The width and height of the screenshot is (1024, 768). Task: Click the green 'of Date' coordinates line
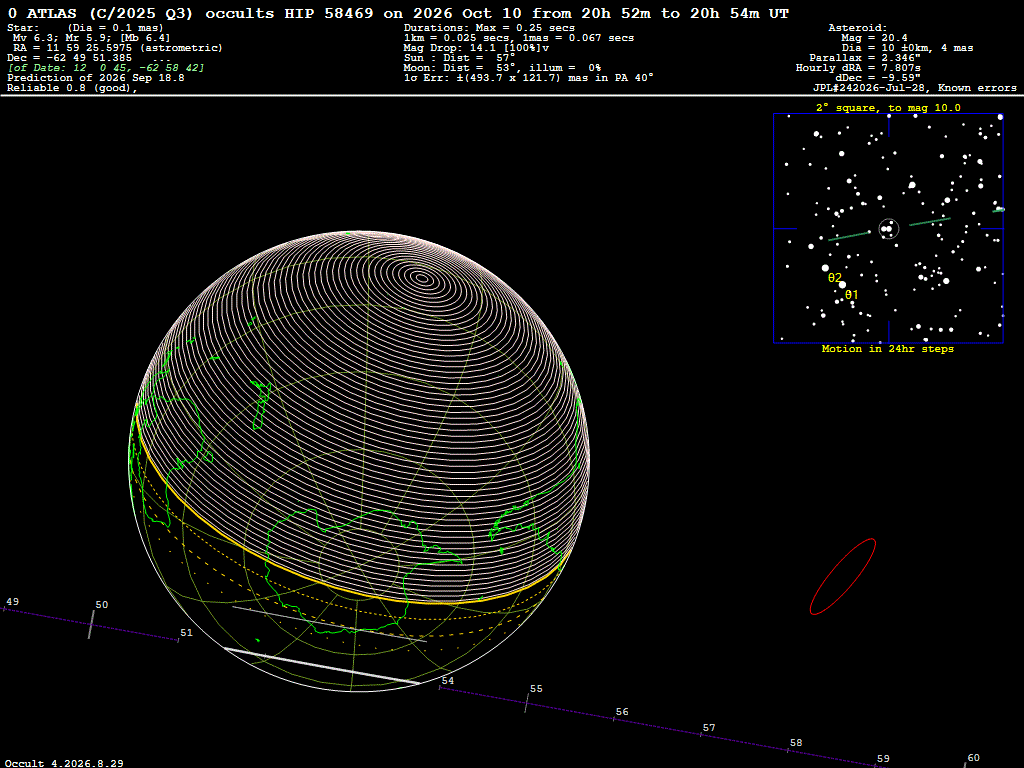click(x=105, y=68)
